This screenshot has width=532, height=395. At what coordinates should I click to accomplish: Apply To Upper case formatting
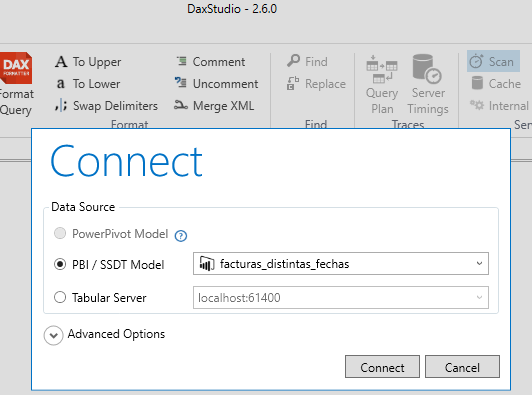88,62
